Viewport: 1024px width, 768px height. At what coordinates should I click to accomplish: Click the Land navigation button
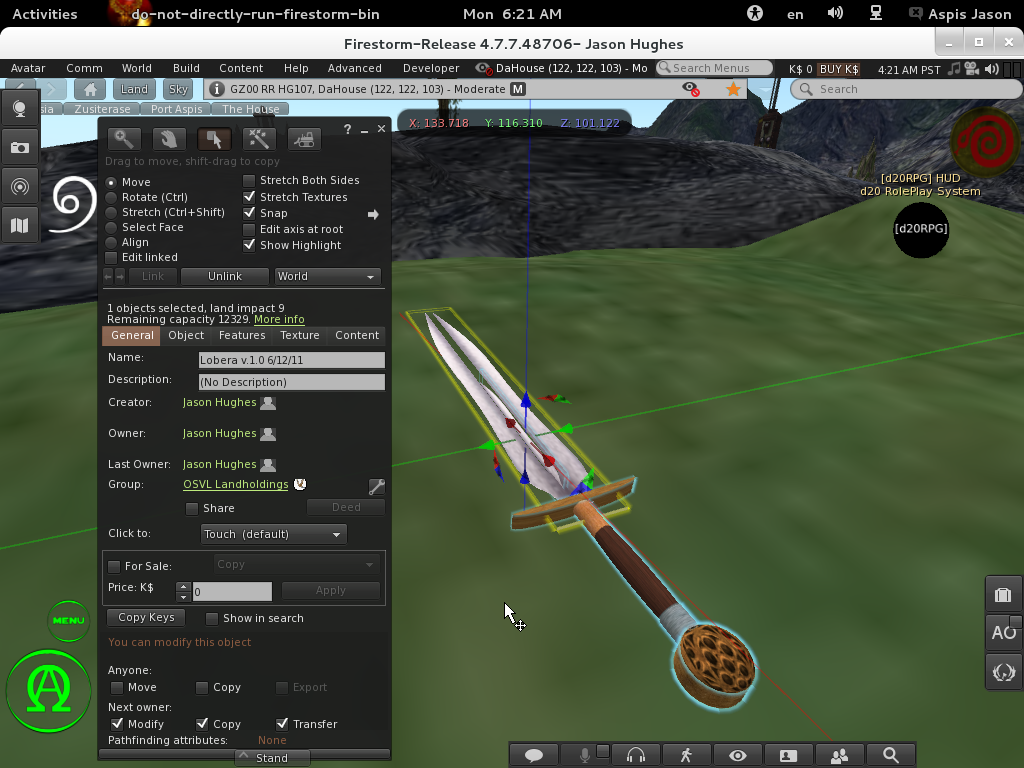[x=134, y=89]
